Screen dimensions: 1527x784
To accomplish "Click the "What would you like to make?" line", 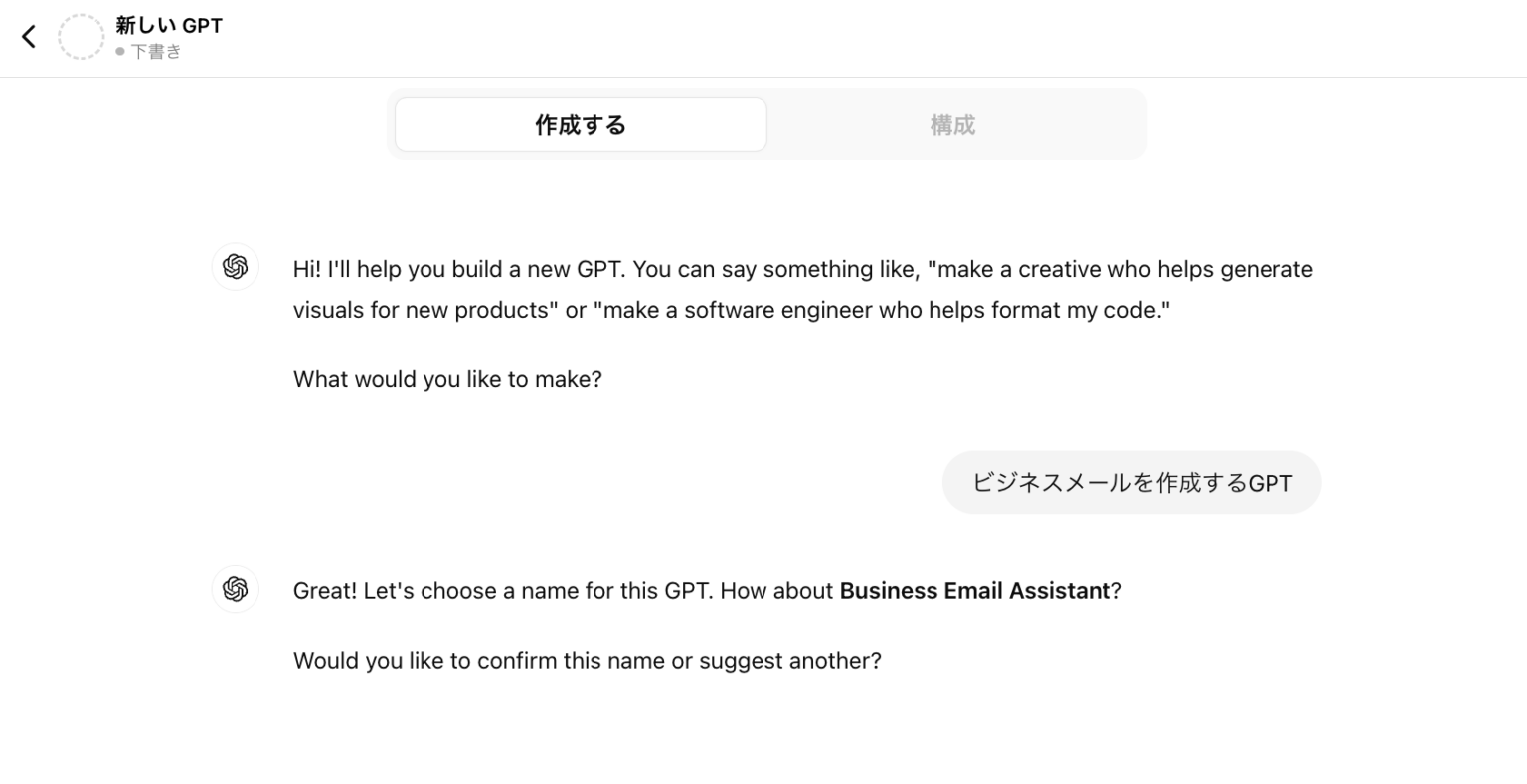I will coord(447,380).
